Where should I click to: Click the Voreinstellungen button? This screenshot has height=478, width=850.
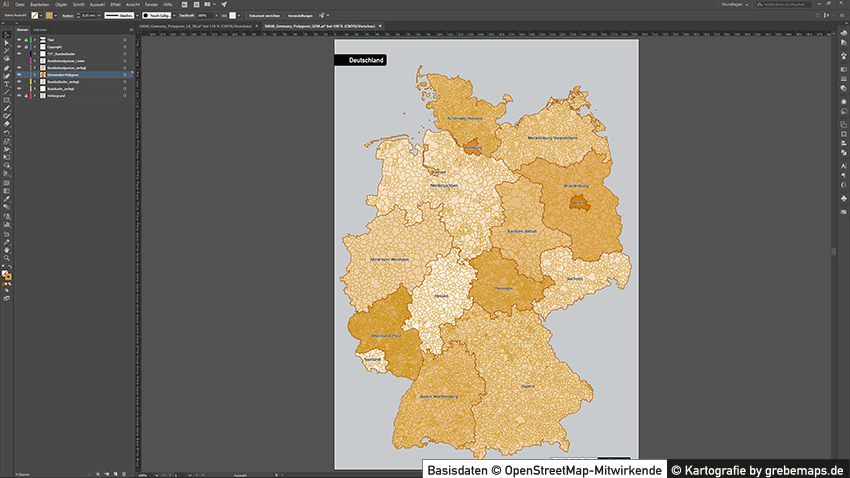pyautogui.click(x=299, y=16)
